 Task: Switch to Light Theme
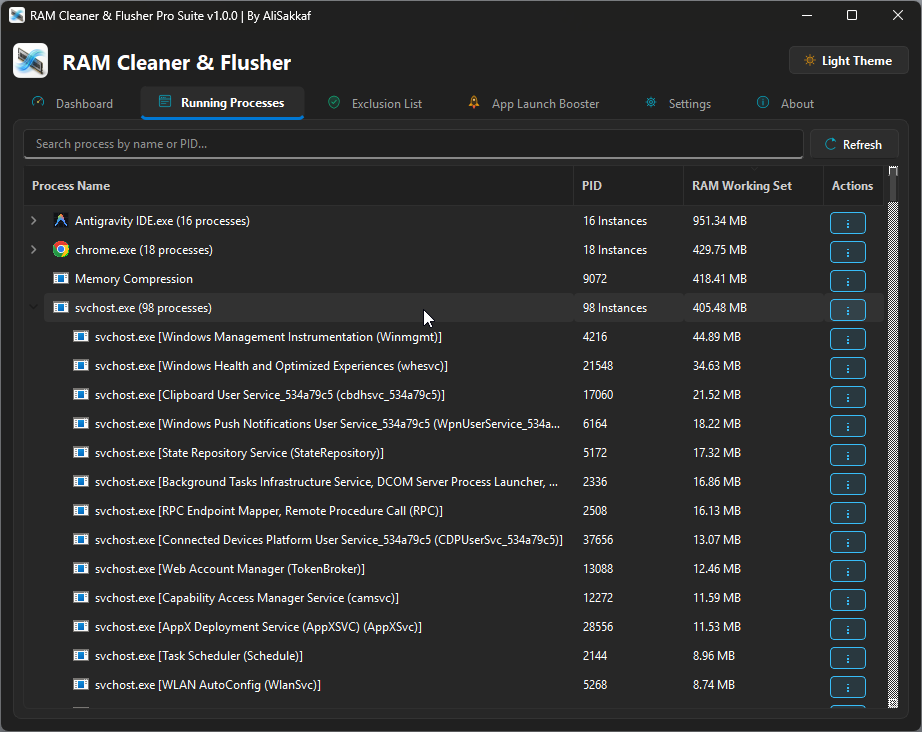(848, 61)
